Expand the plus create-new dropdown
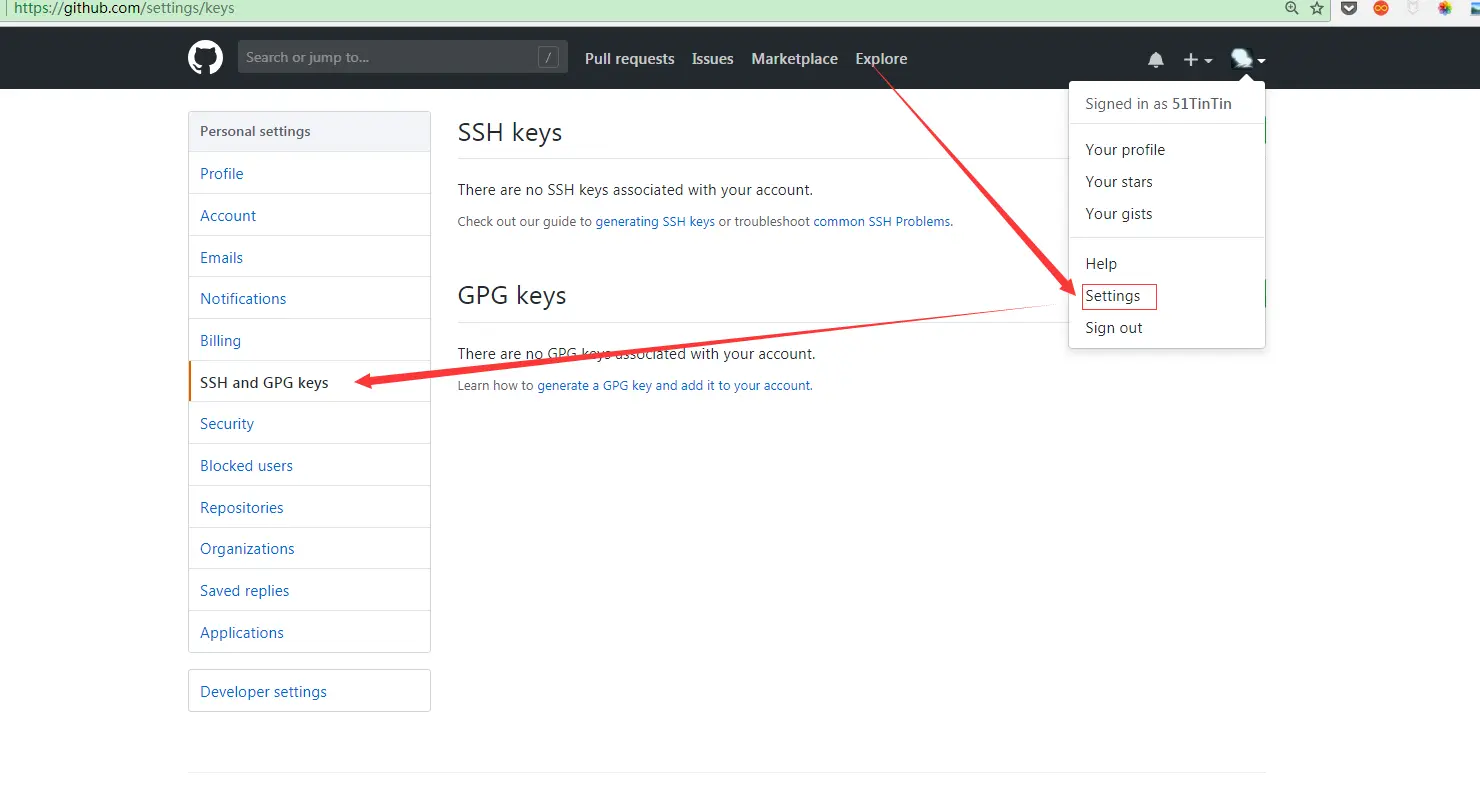The width and height of the screenshot is (1480, 794). (1197, 60)
